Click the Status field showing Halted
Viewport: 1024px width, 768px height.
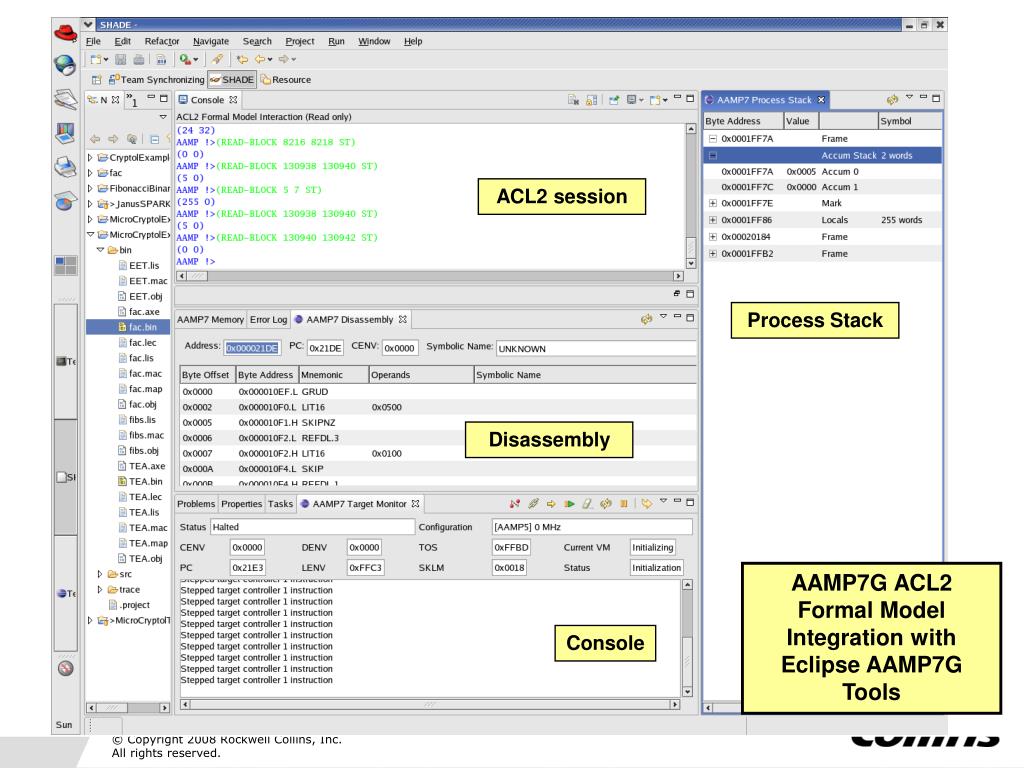(312, 527)
